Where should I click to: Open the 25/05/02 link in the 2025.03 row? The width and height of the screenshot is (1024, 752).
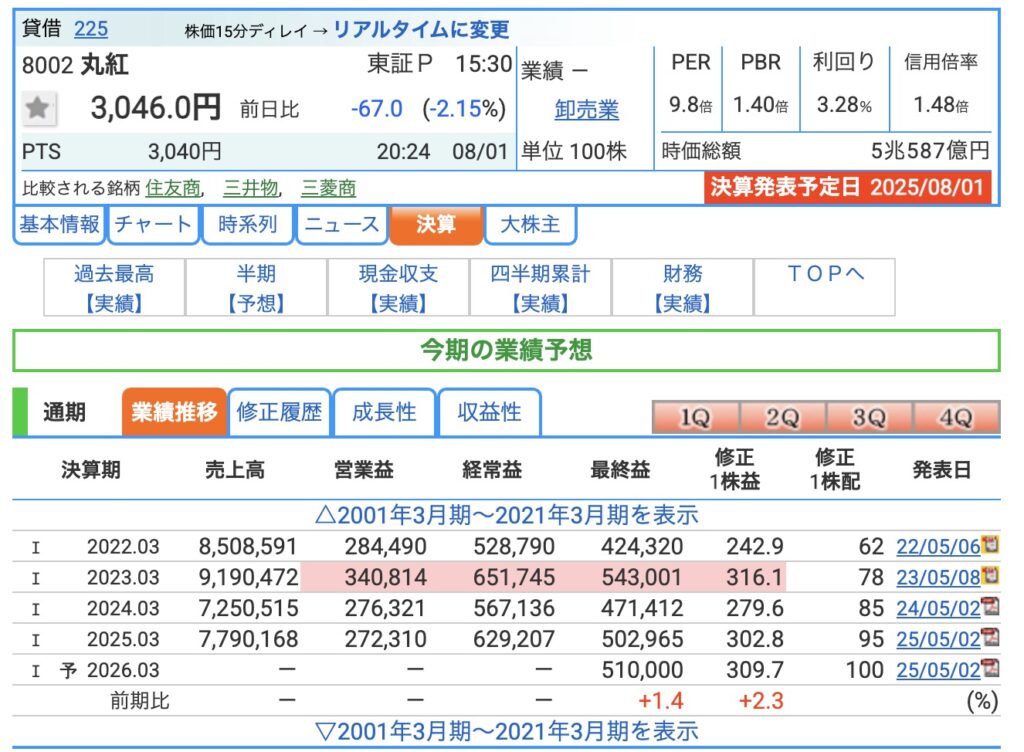tap(938, 639)
